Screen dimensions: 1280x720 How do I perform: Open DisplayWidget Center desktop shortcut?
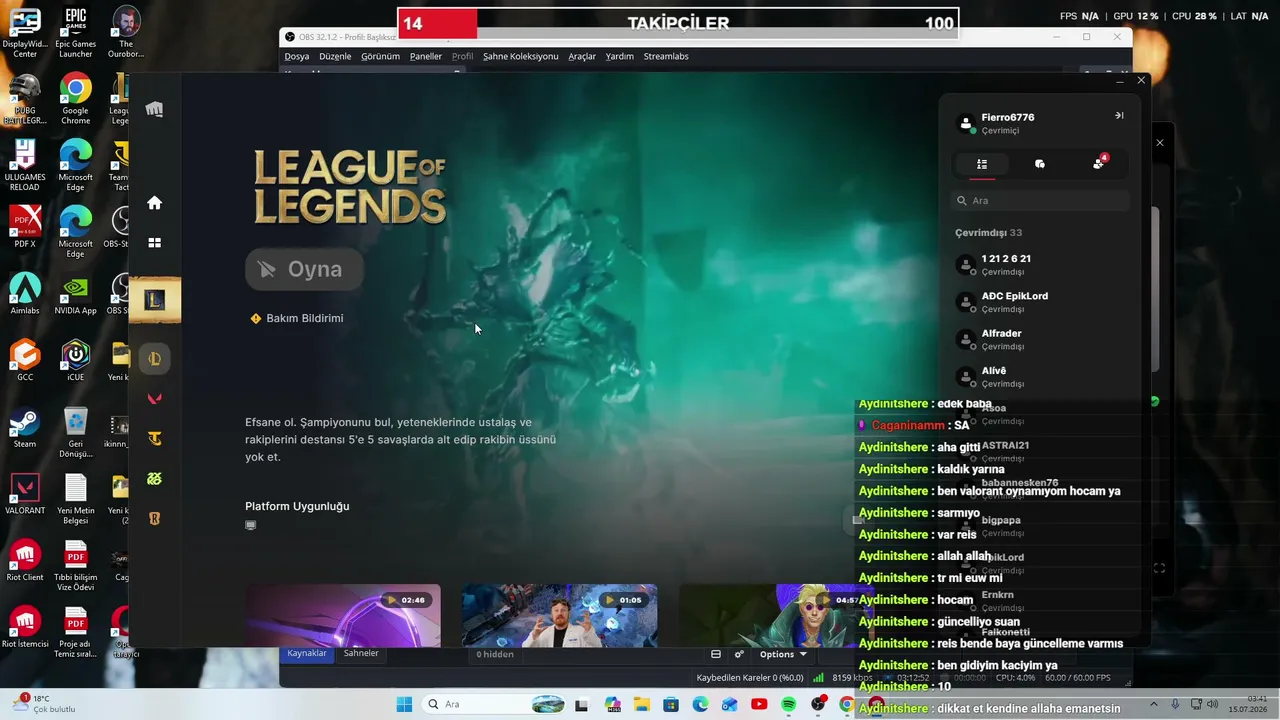coord(25,33)
